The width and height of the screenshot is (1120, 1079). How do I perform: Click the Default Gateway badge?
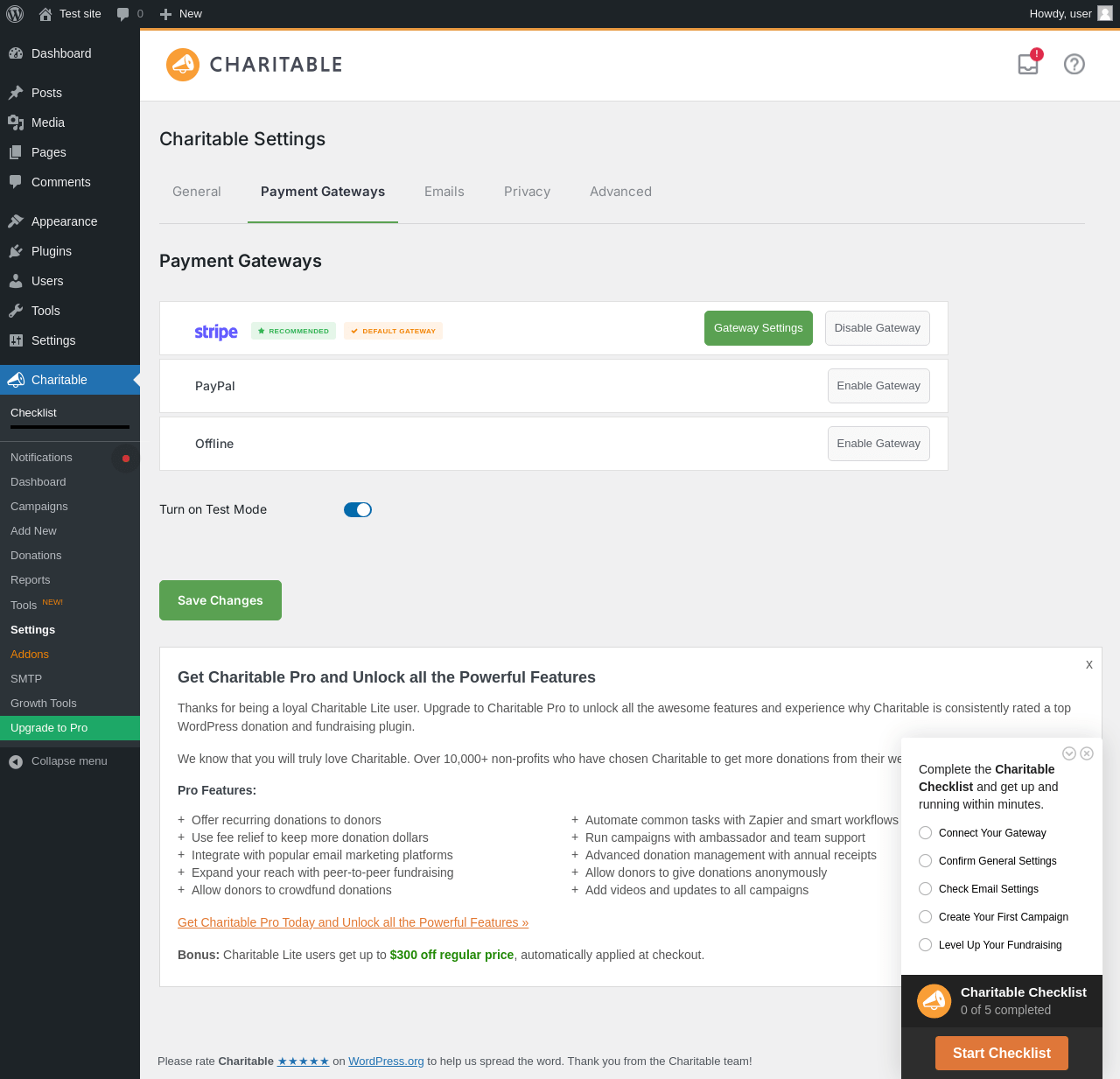coord(393,331)
